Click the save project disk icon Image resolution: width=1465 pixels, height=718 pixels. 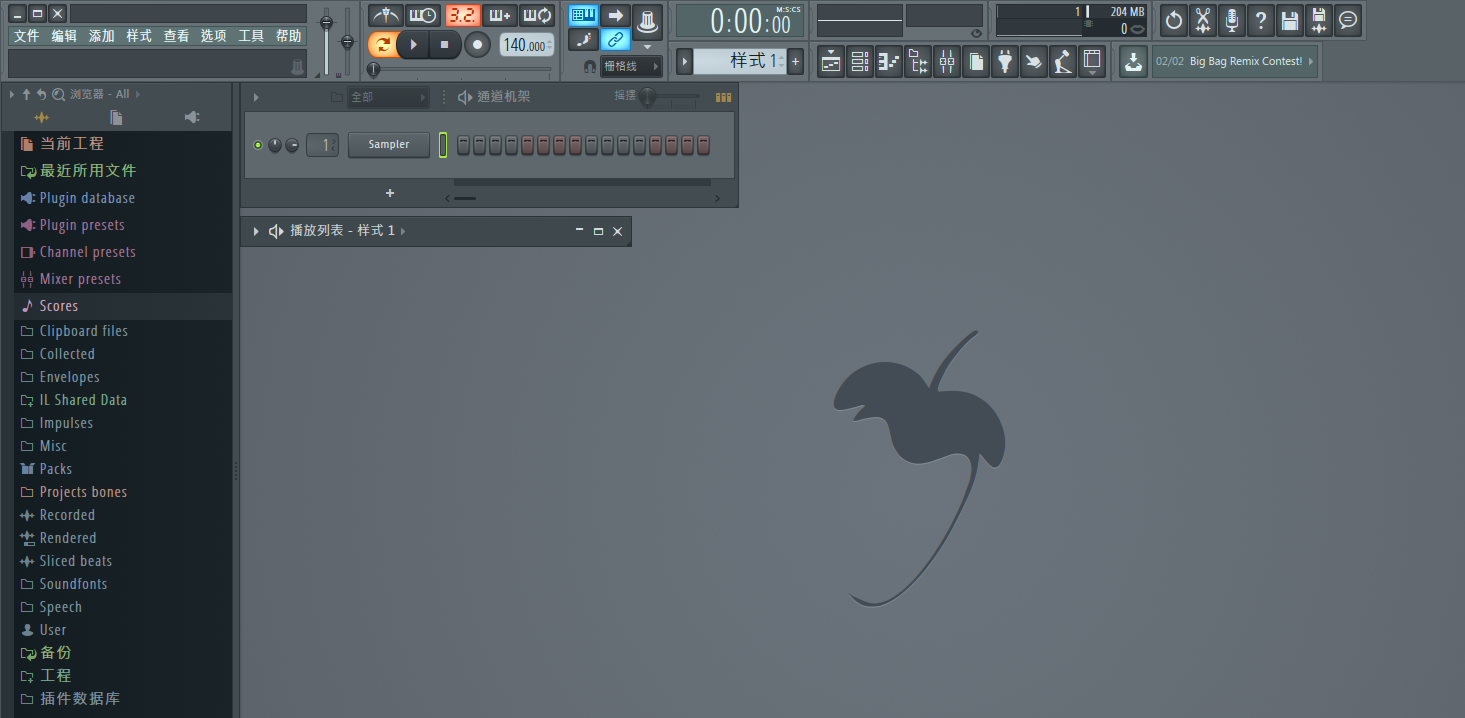coord(1289,20)
